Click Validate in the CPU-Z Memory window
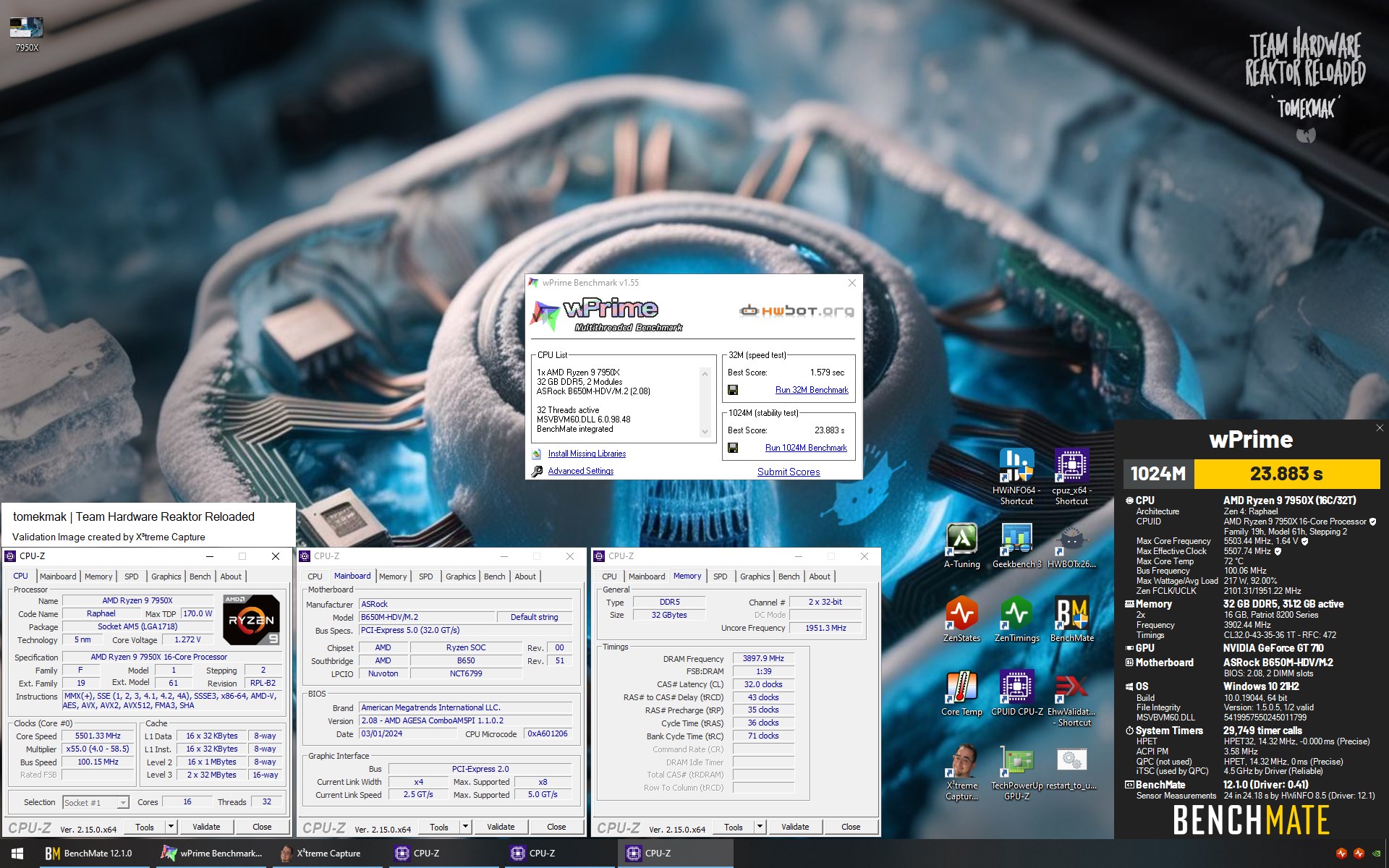This screenshot has height=868, width=1389. tap(795, 827)
